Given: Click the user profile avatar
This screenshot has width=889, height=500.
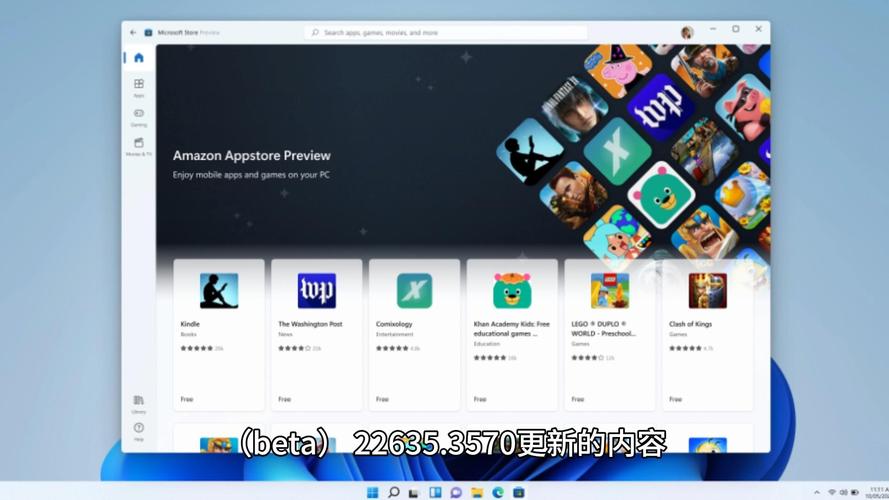Looking at the screenshot, I should [687, 32].
